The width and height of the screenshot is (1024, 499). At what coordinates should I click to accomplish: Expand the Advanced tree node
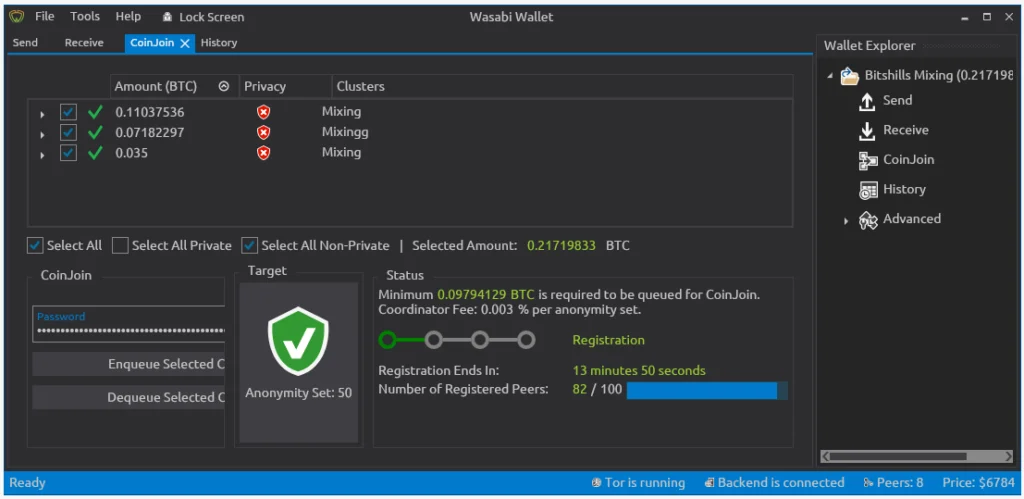(846, 221)
